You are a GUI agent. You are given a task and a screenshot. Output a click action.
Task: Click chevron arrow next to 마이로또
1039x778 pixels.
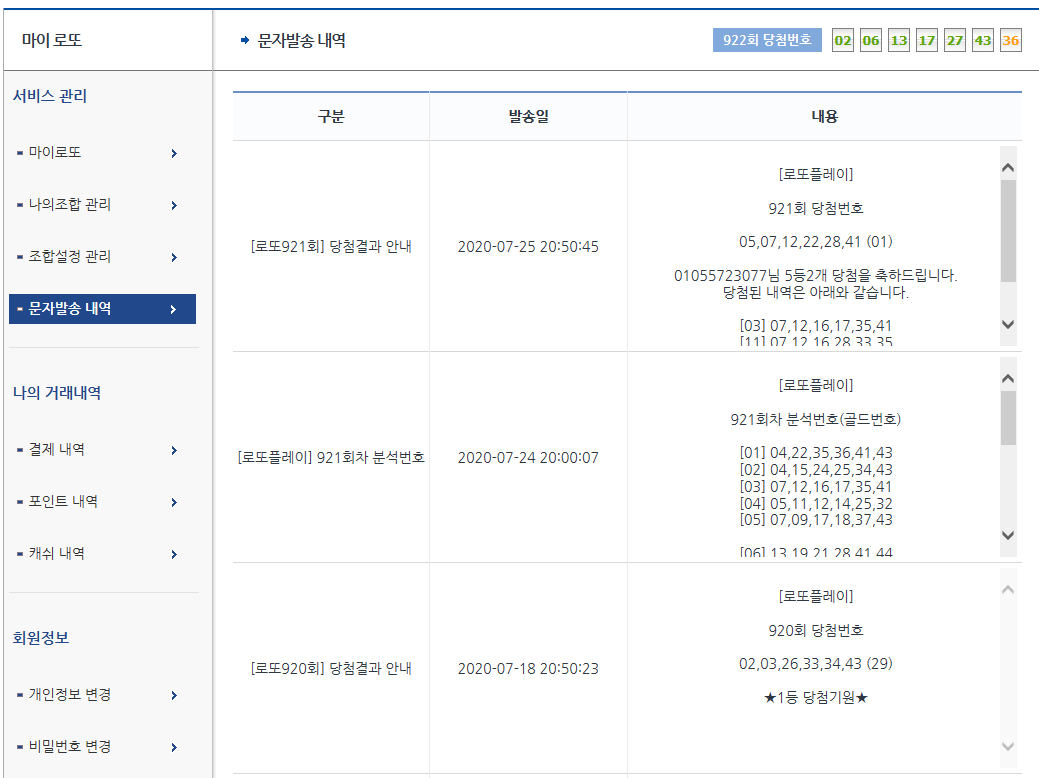tap(174, 154)
